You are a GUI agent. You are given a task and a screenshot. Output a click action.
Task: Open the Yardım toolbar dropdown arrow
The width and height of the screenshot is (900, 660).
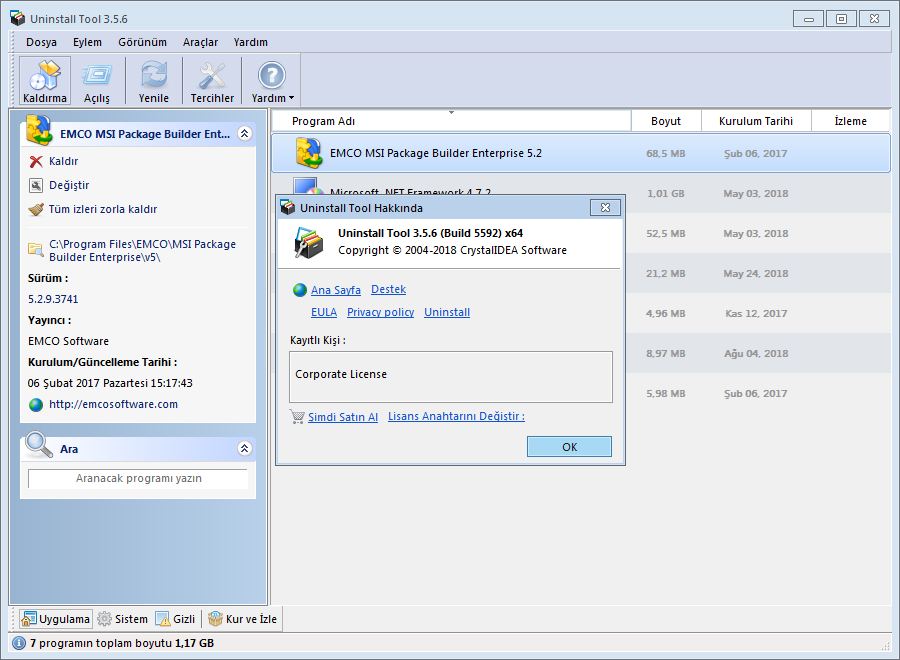click(x=292, y=98)
